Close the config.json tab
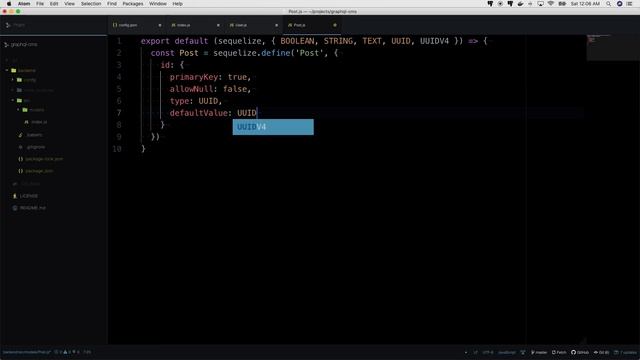Image resolution: width=640 pixels, height=360 pixels. tap(160, 25)
